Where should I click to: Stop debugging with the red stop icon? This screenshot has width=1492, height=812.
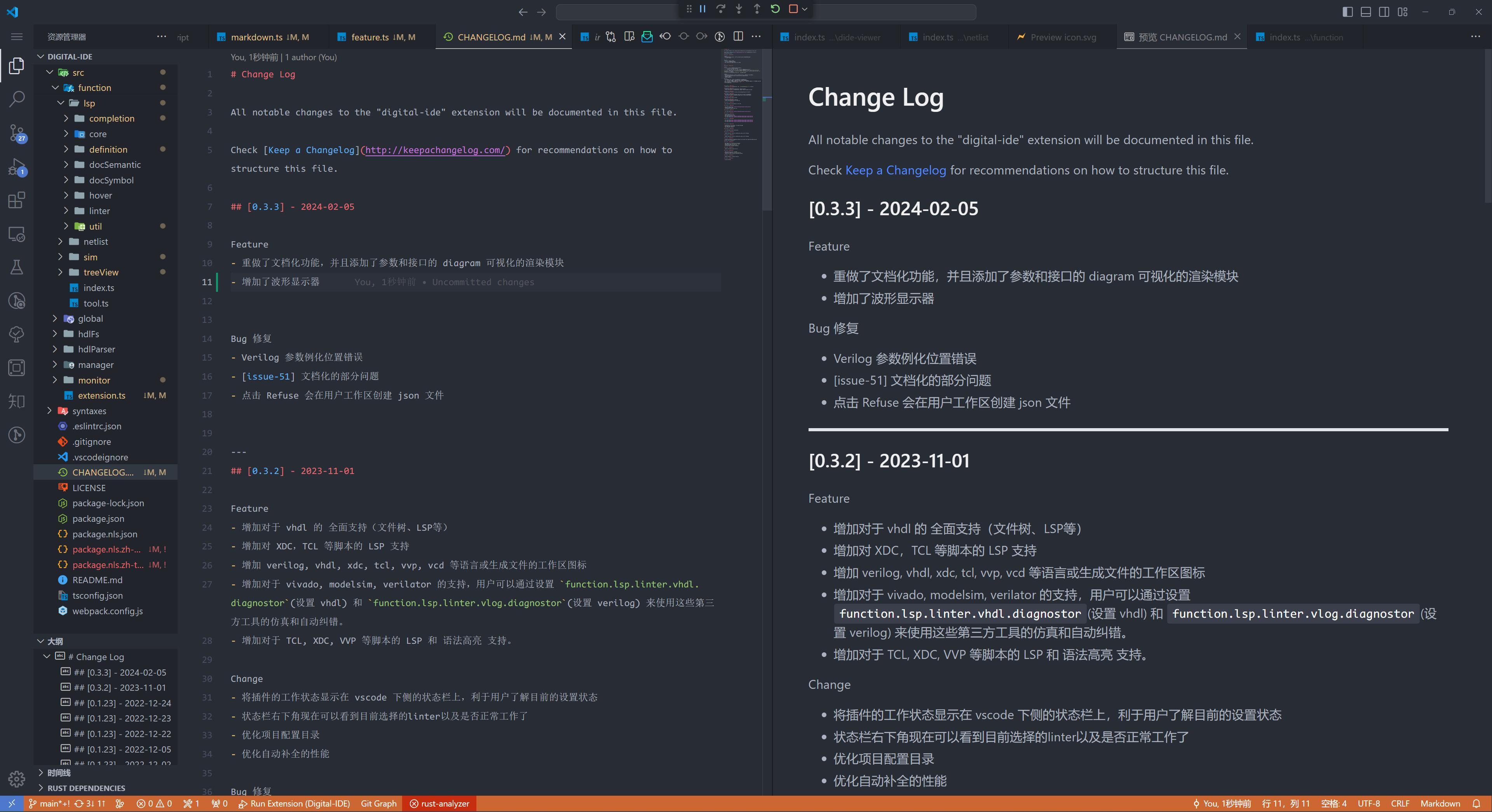coord(794,9)
